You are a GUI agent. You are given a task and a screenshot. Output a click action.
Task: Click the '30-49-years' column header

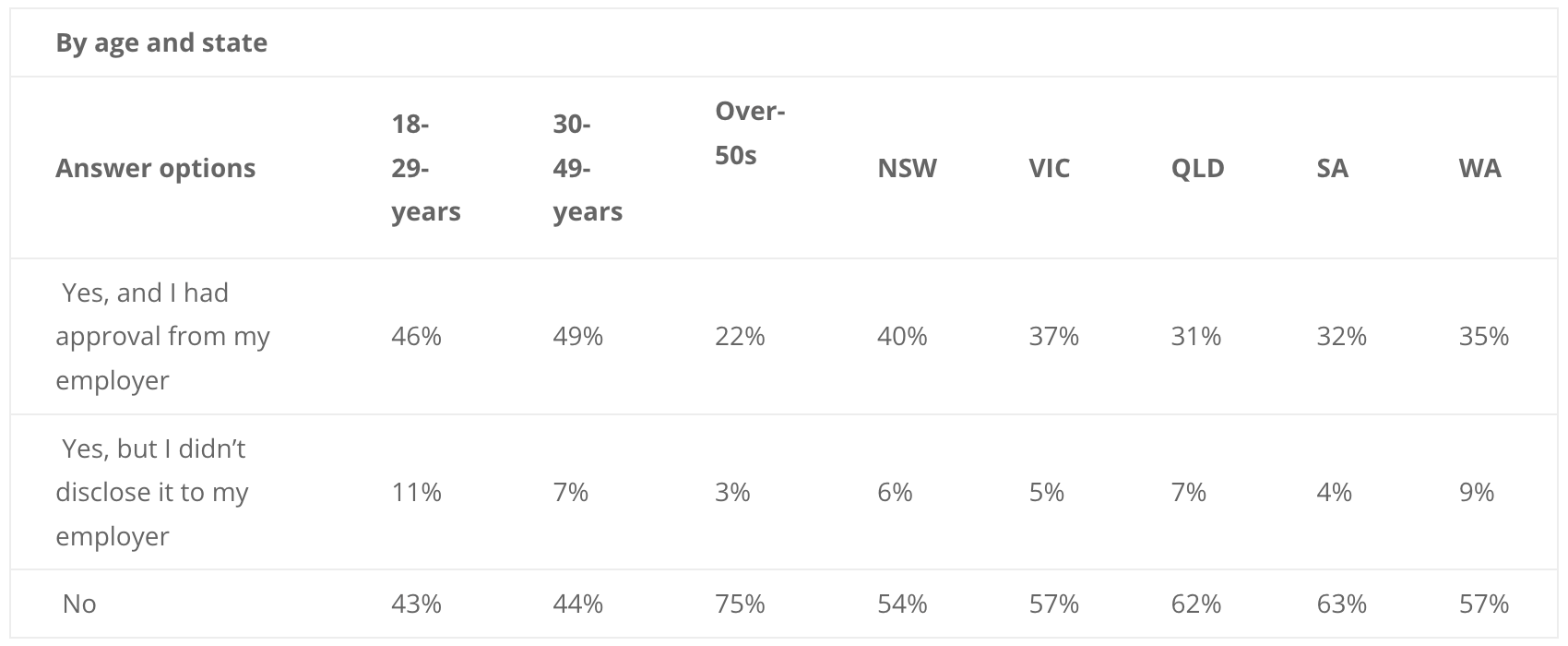pos(588,168)
